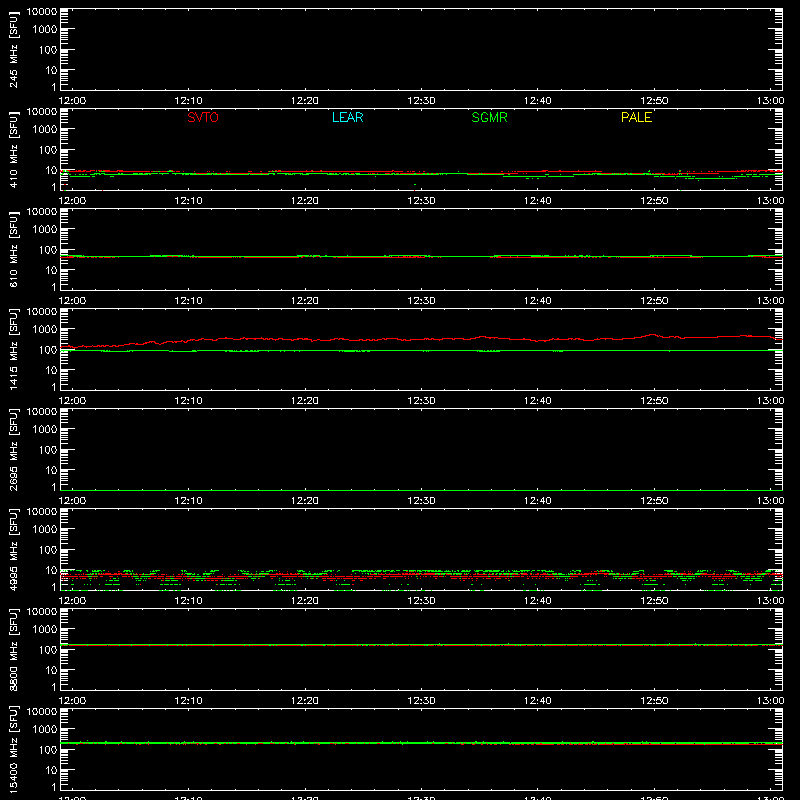
Task: Click the 12:30 tick under the 8800 MHz panel
Action: click(421, 701)
